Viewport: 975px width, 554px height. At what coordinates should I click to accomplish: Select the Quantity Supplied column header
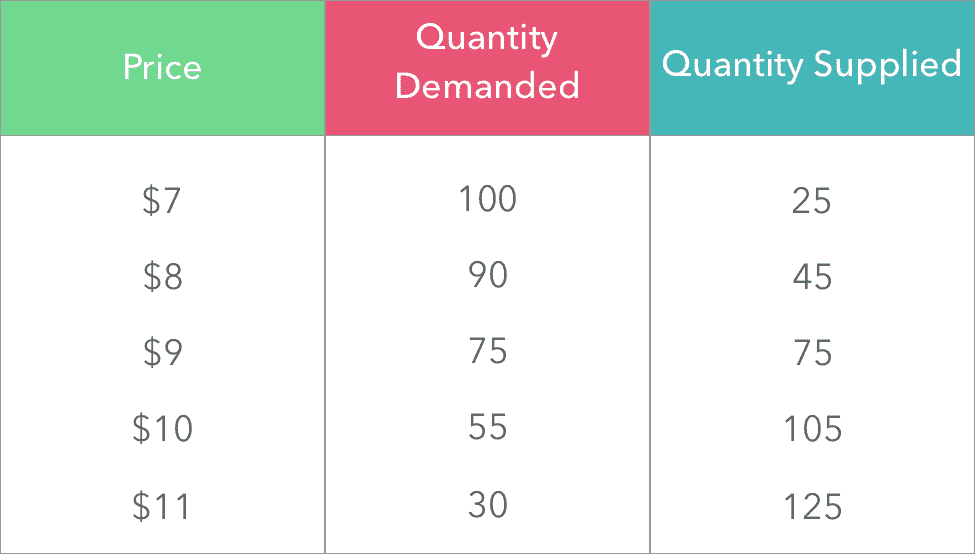(812, 68)
